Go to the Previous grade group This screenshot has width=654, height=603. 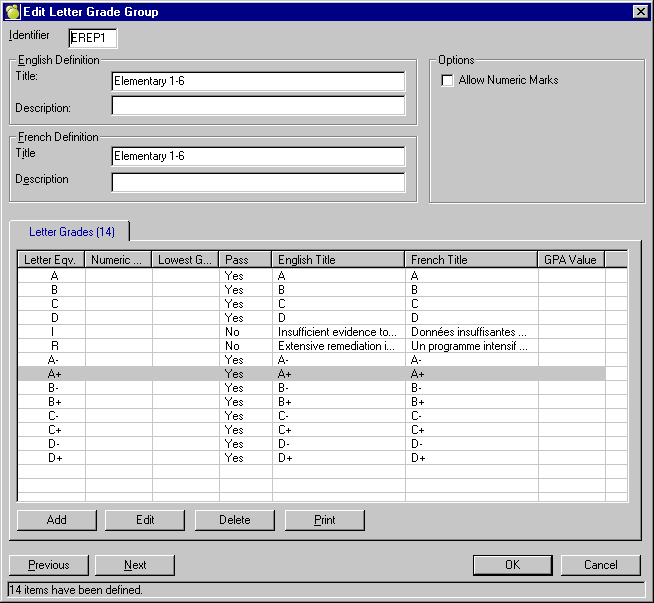pyautogui.click(x=49, y=565)
